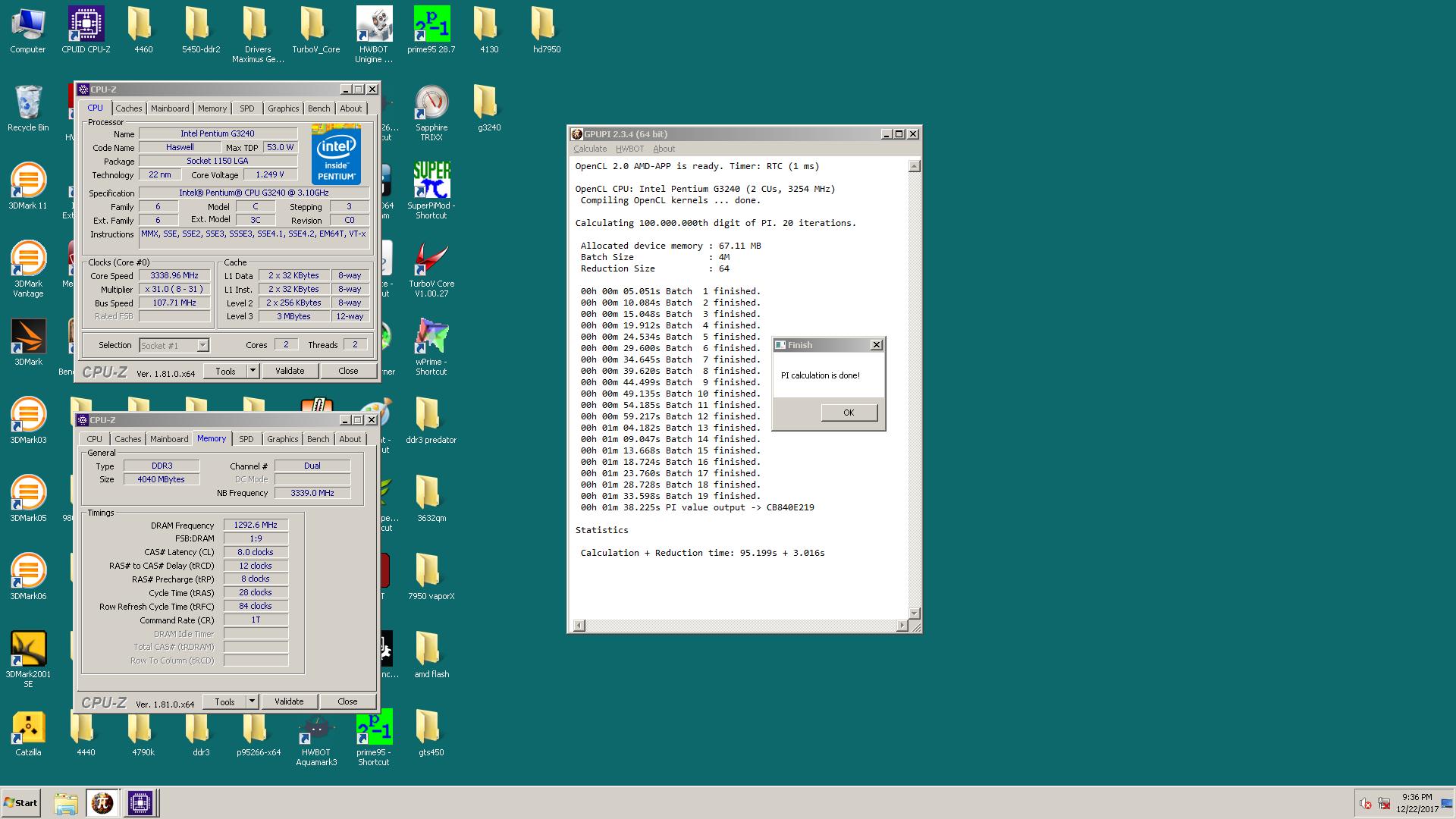Image resolution: width=1456 pixels, height=819 pixels.
Task: Open Graphics tab in lower CPU-Z
Action: (x=283, y=439)
